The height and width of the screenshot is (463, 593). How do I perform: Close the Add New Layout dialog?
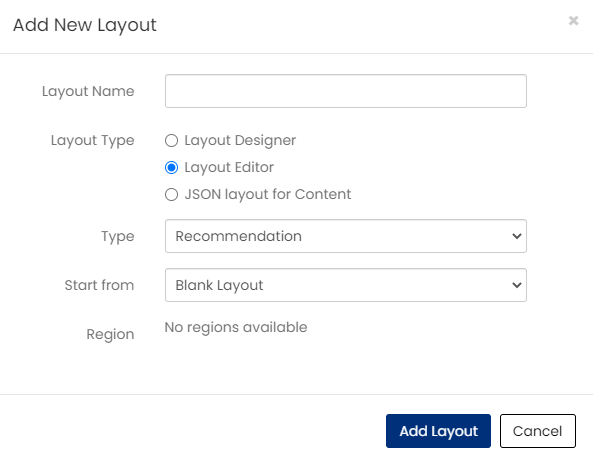point(573,20)
